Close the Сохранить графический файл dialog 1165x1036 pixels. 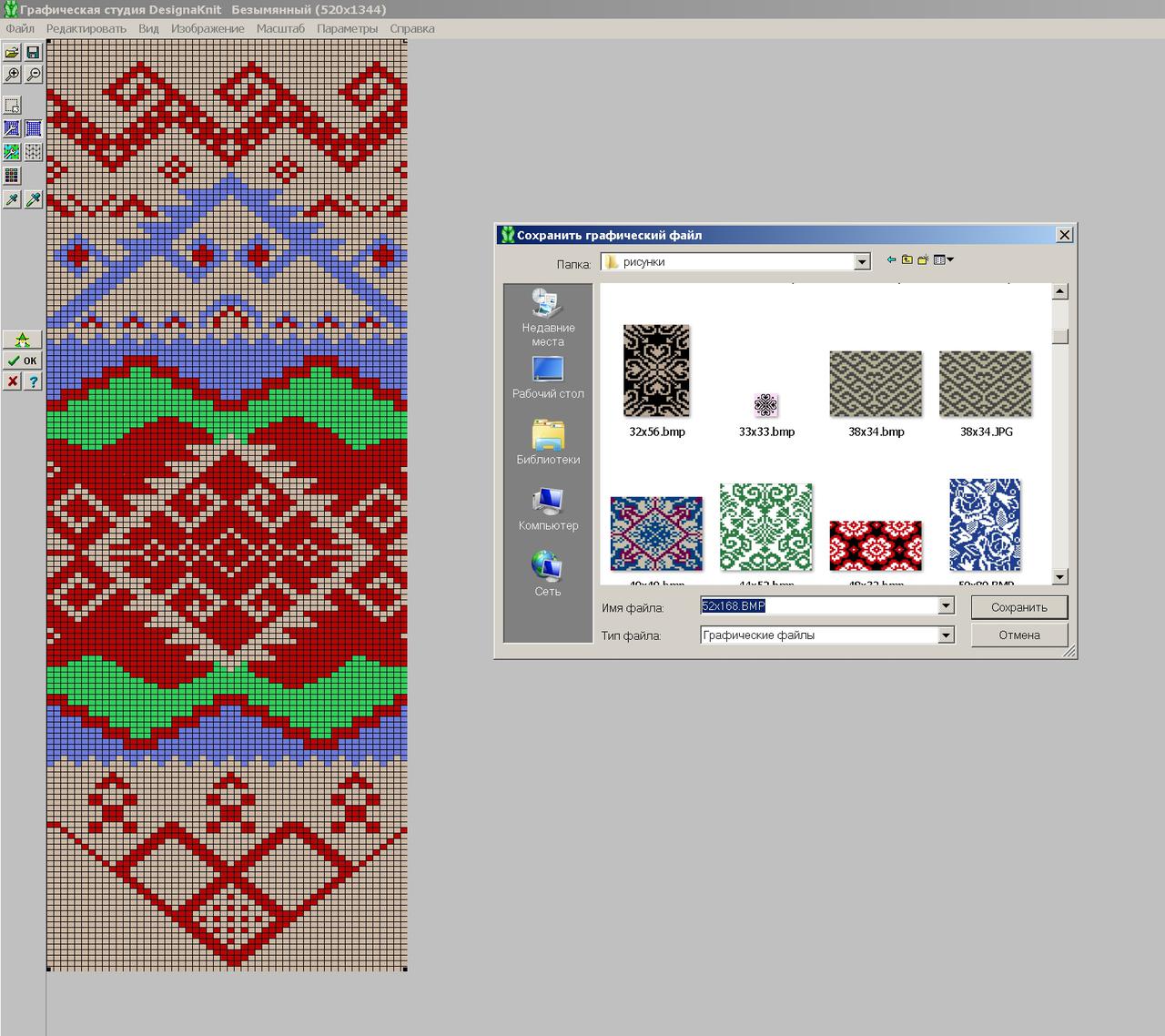[1064, 235]
